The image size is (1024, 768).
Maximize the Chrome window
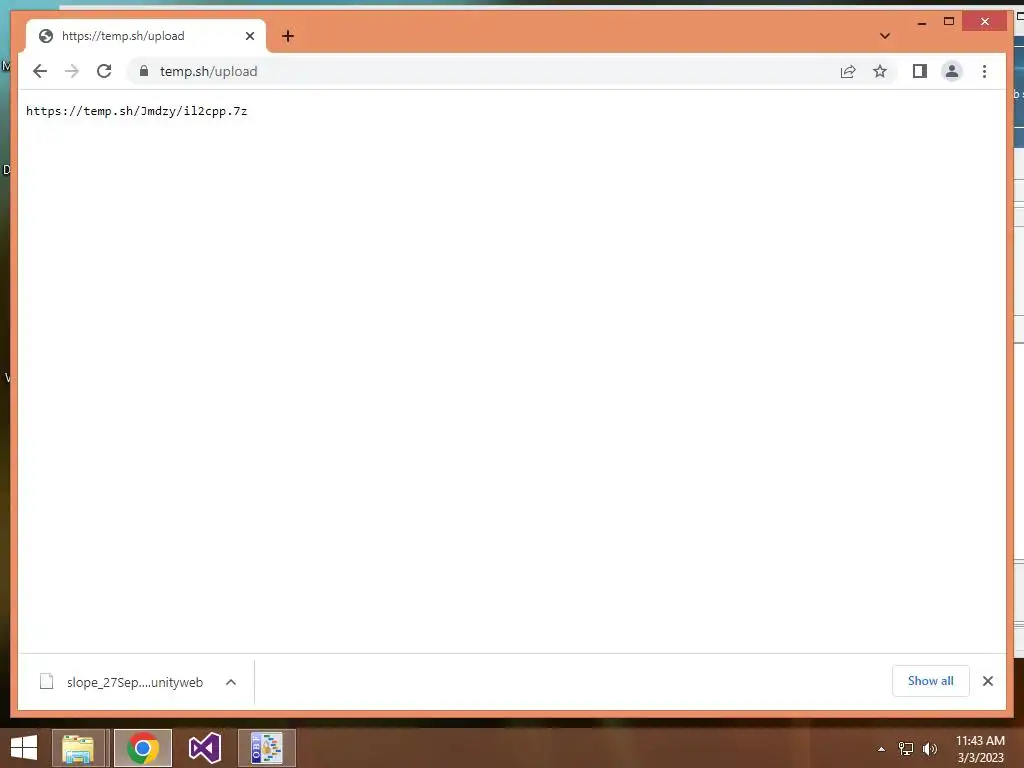click(949, 22)
